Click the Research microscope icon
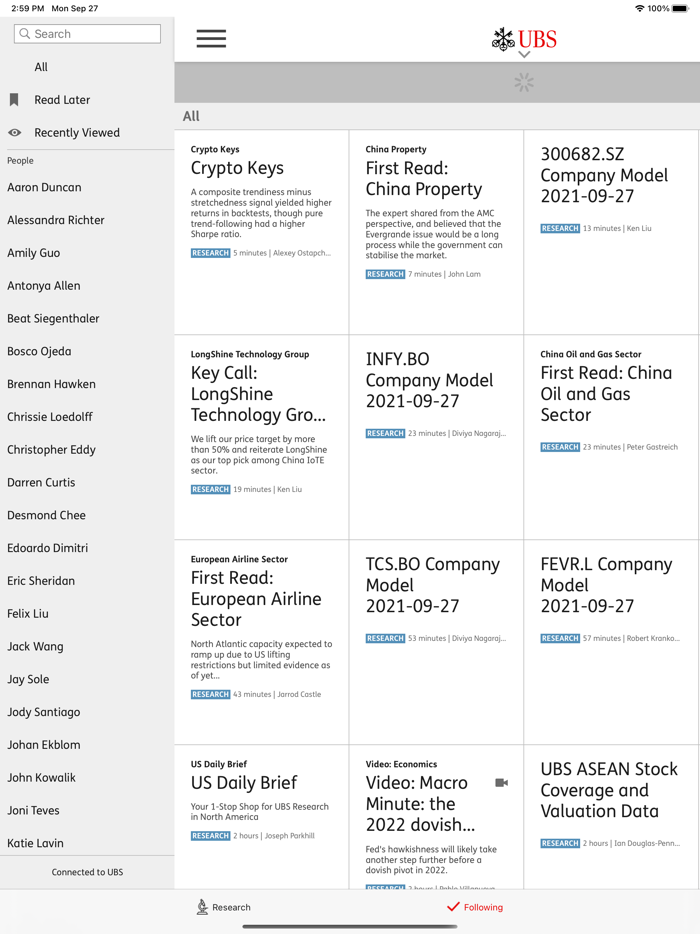 pos(203,907)
